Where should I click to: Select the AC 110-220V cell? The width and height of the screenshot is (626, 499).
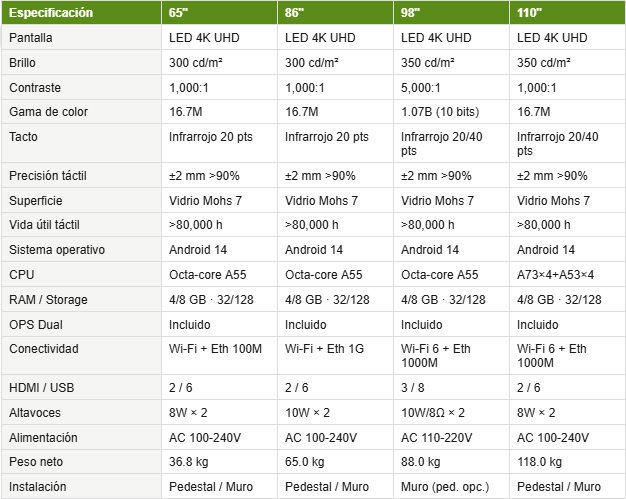(452, 438)
